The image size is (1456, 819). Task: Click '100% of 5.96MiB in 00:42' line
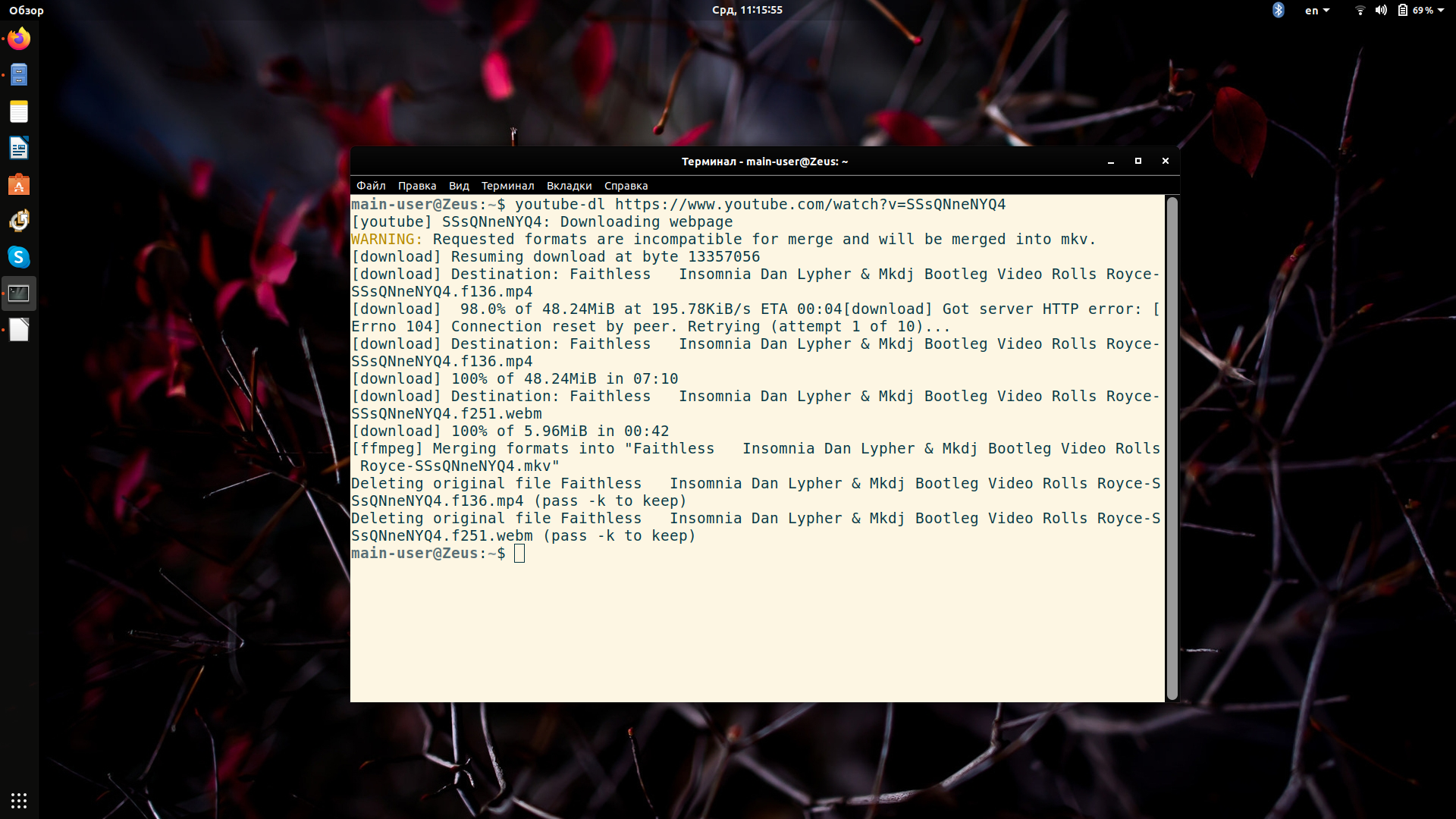pos(510,431)
